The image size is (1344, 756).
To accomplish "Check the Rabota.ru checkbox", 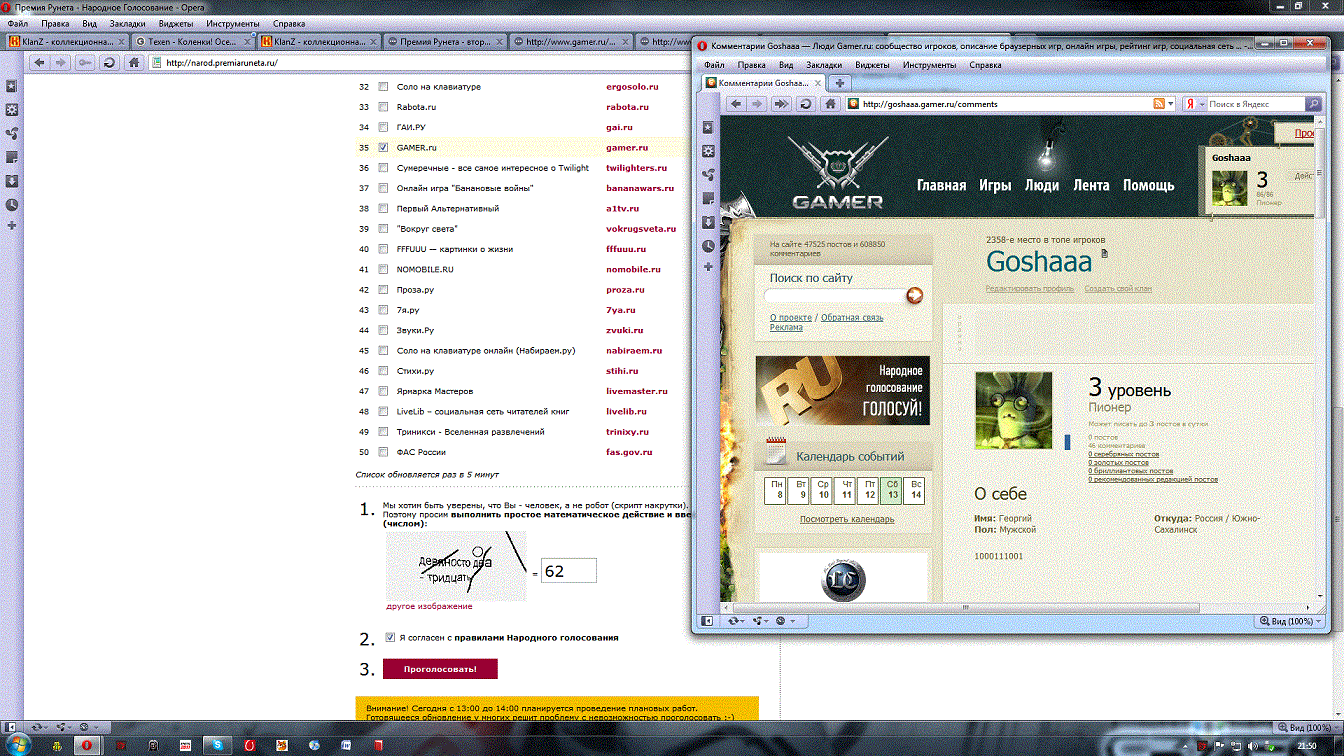I will point(383,107).
